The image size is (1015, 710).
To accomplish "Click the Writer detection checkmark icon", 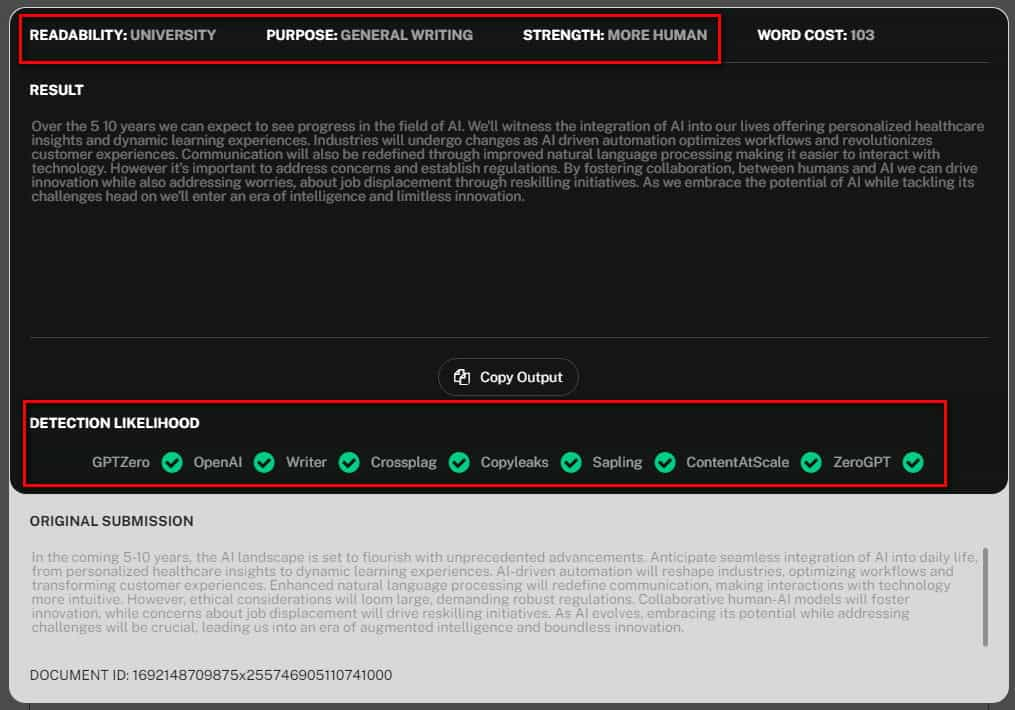I will 349,462.
